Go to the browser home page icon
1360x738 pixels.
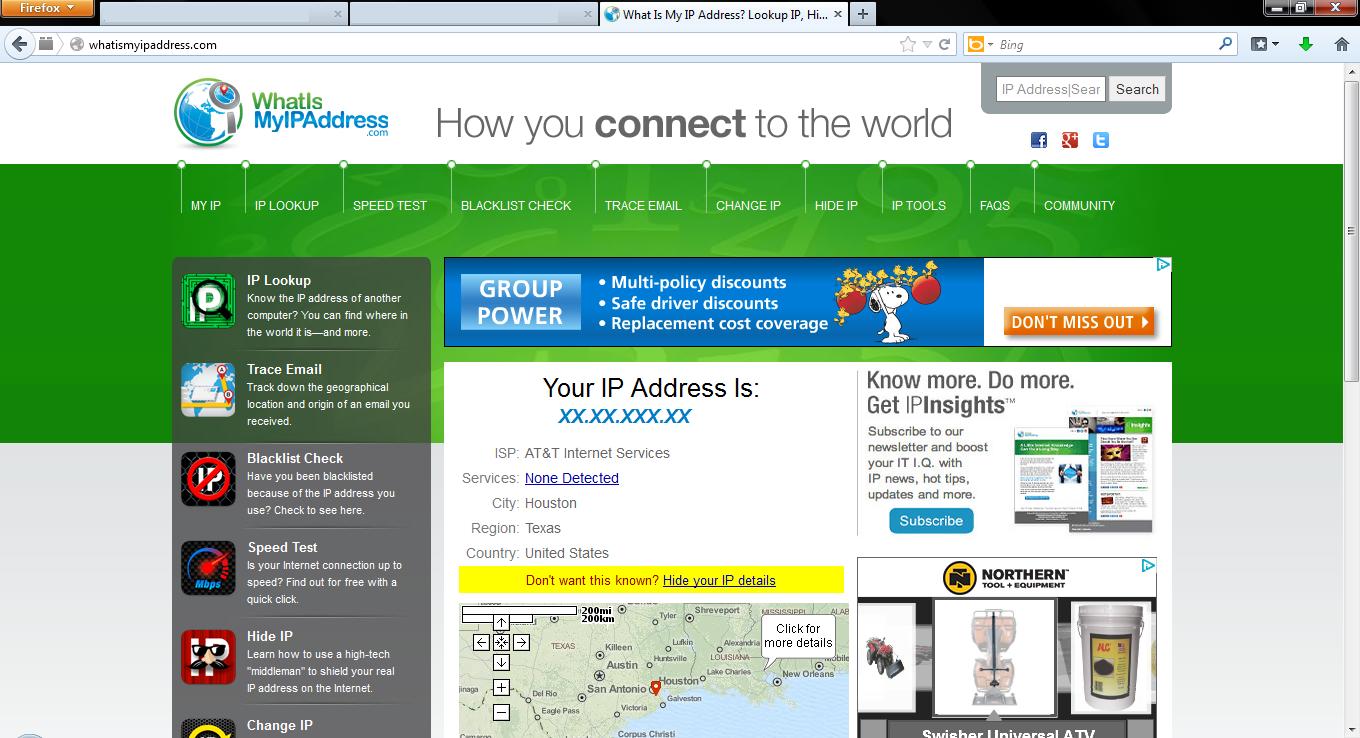(1341, 44)
